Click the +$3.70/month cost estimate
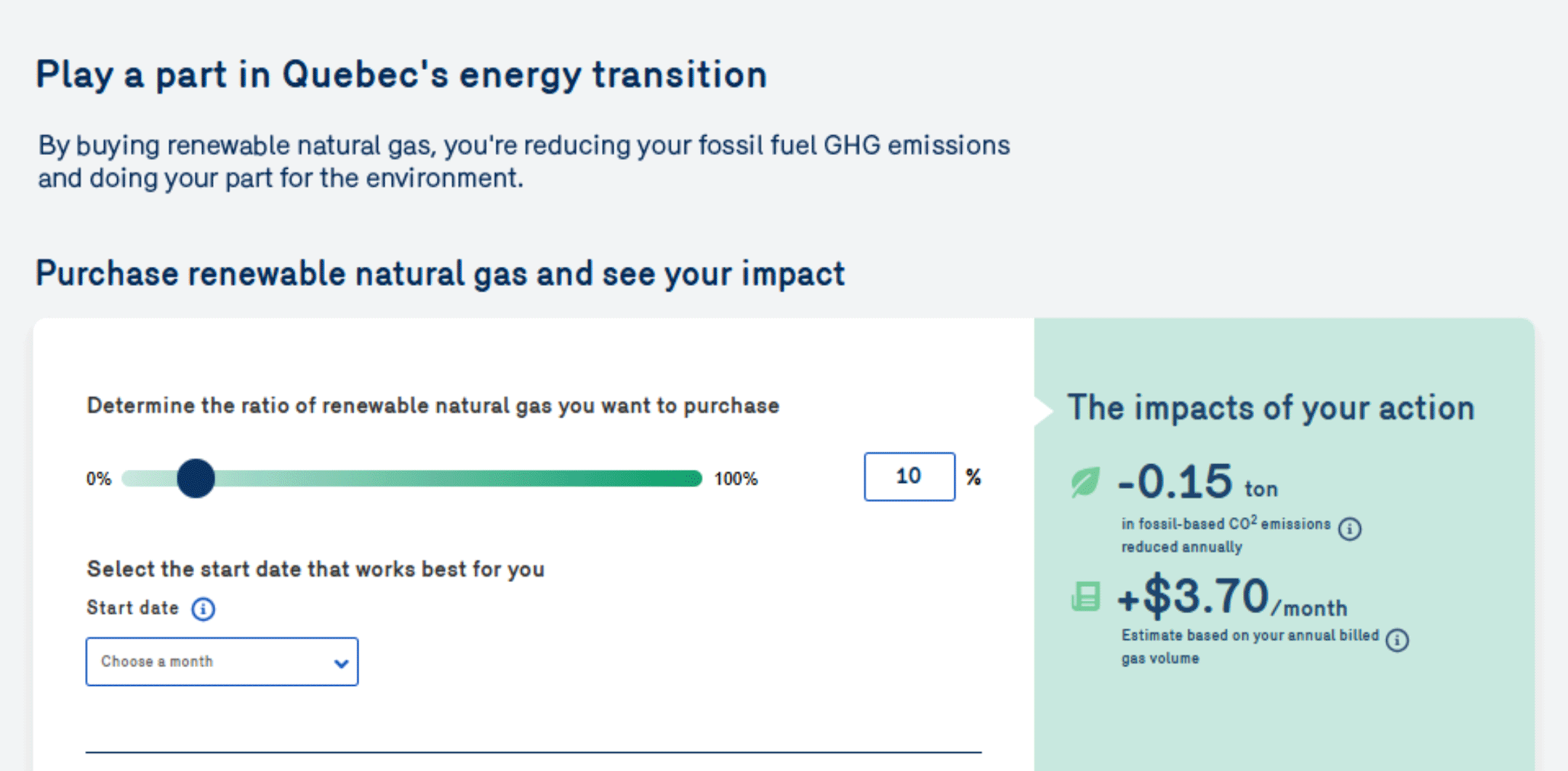1568x771 pixels. (x=1232, y=596)
